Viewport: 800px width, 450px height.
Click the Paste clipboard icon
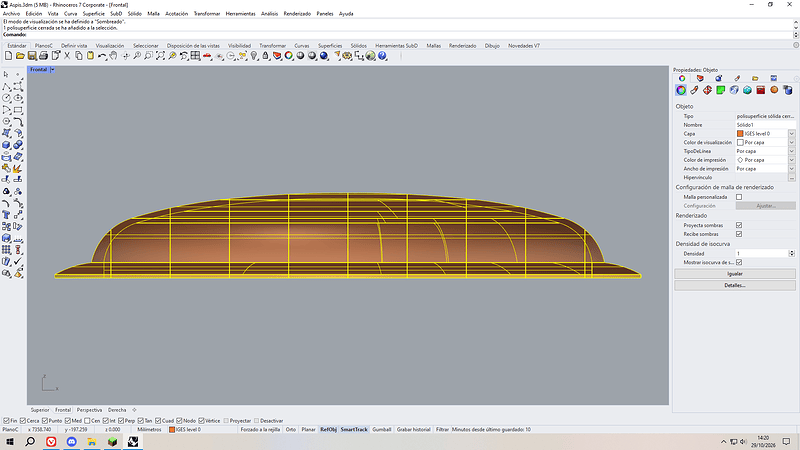[x=90, y=56]
